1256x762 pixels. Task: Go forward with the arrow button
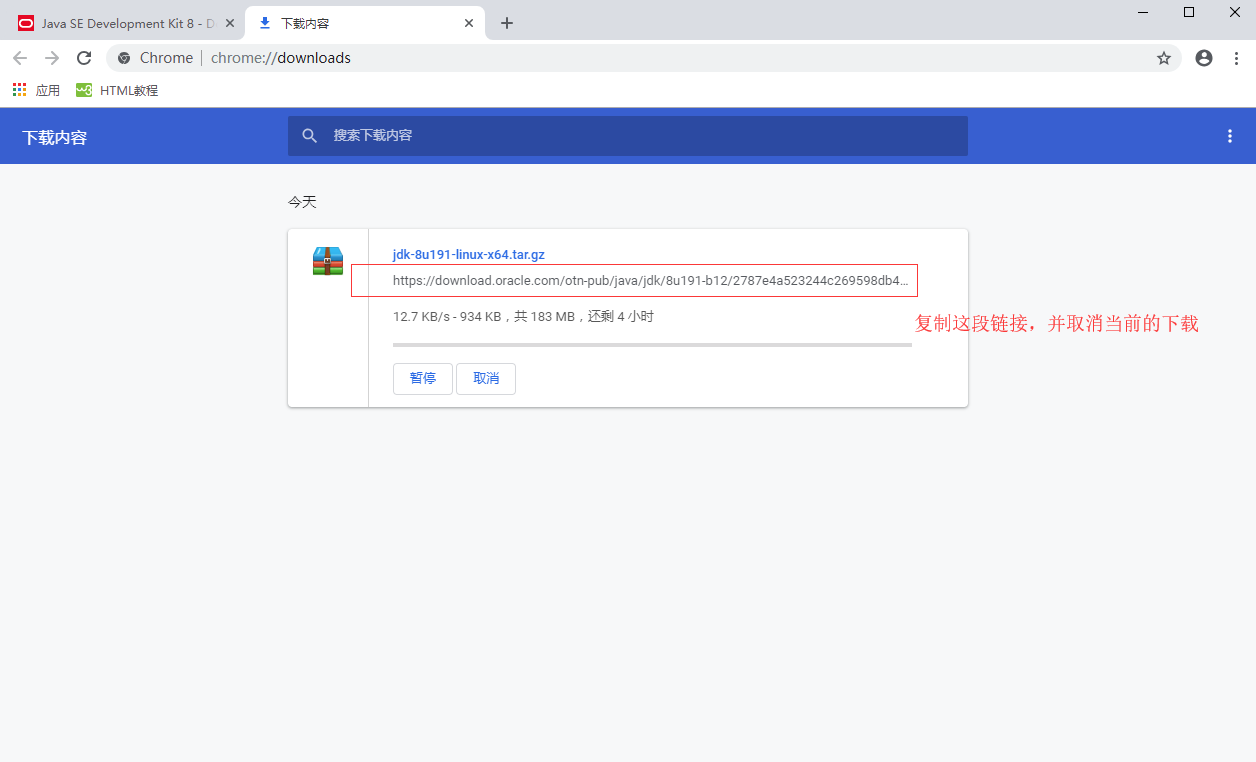[x=52, y=58]
